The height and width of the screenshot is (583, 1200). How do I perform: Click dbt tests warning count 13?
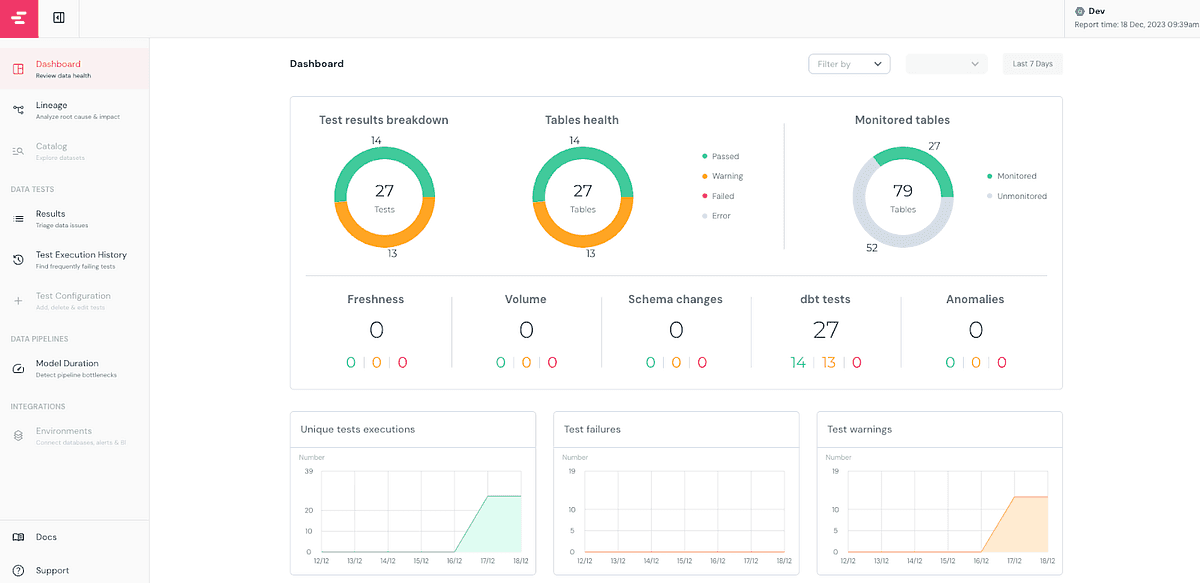pos(829,363)
